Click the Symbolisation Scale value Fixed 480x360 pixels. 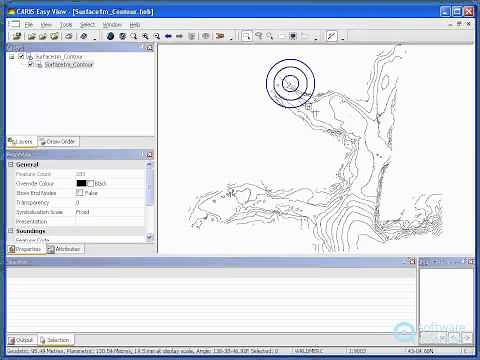coord(83,212)
